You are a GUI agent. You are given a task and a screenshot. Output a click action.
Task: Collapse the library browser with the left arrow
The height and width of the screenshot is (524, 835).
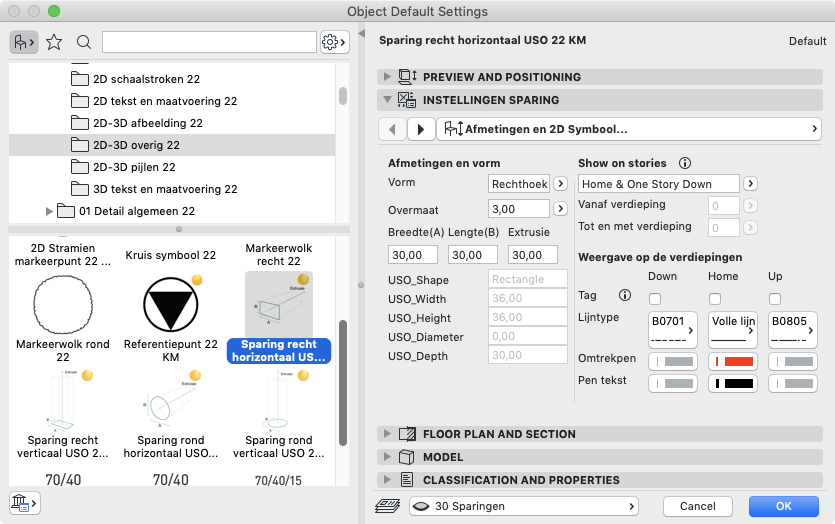[362, 34]
